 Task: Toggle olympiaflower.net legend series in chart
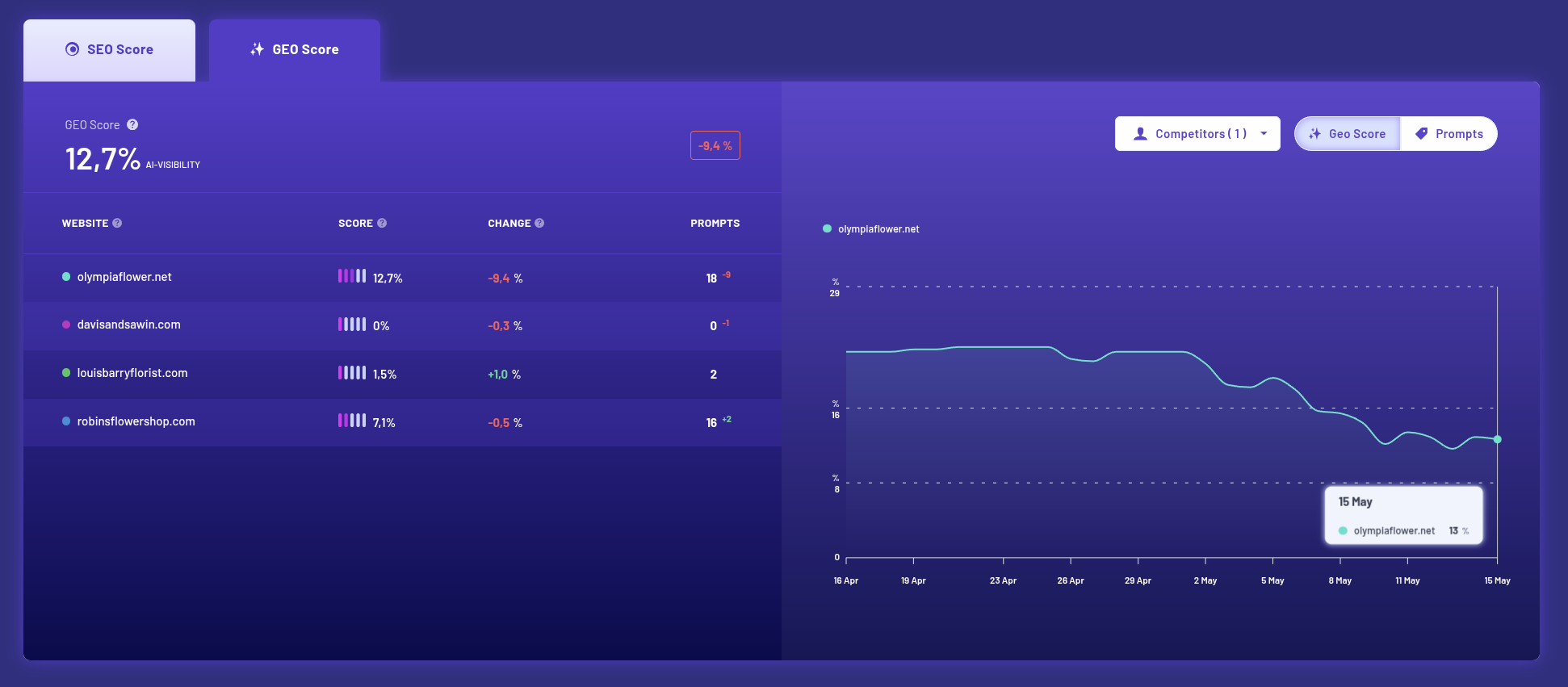pyautogui.click(x=871, y=229)
